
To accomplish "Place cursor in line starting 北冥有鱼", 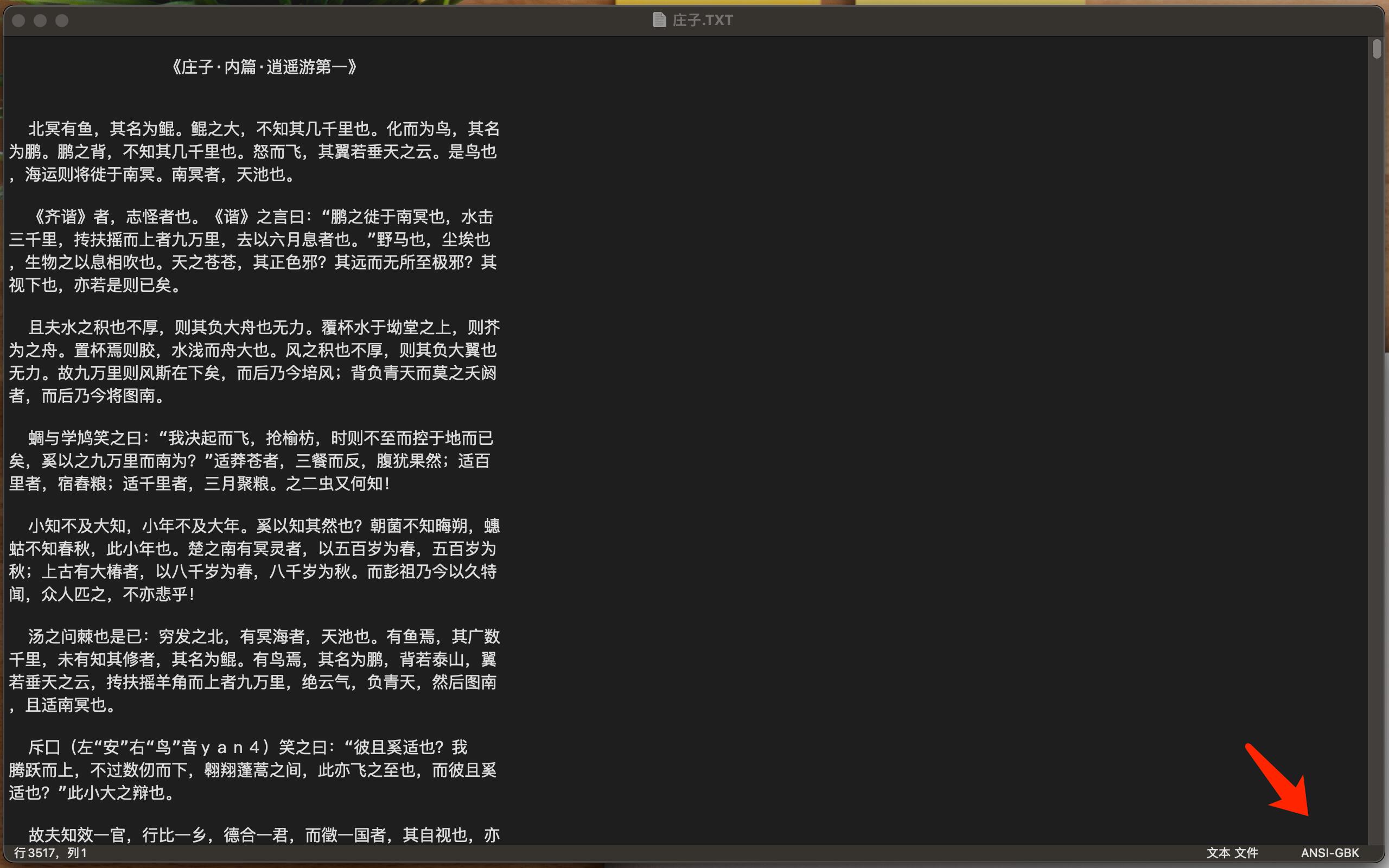I will tap(264, 129).
